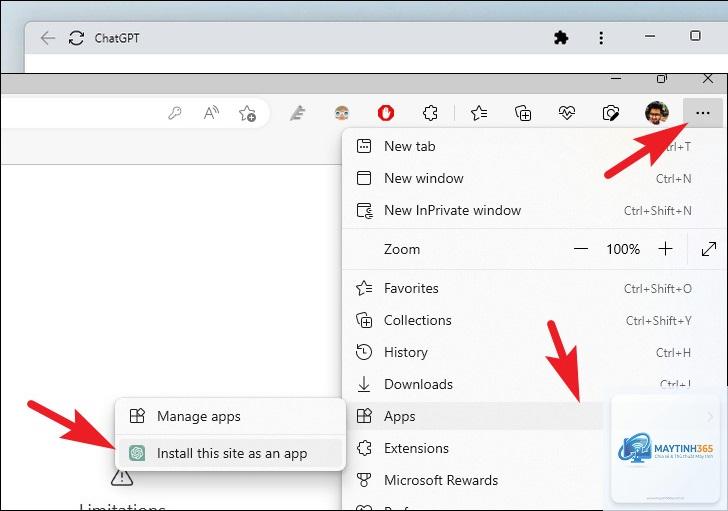The width and height of the screenshot is (728, 511).
Task: Open the red hand ad blocker extension
Action: tap(386, 113)
